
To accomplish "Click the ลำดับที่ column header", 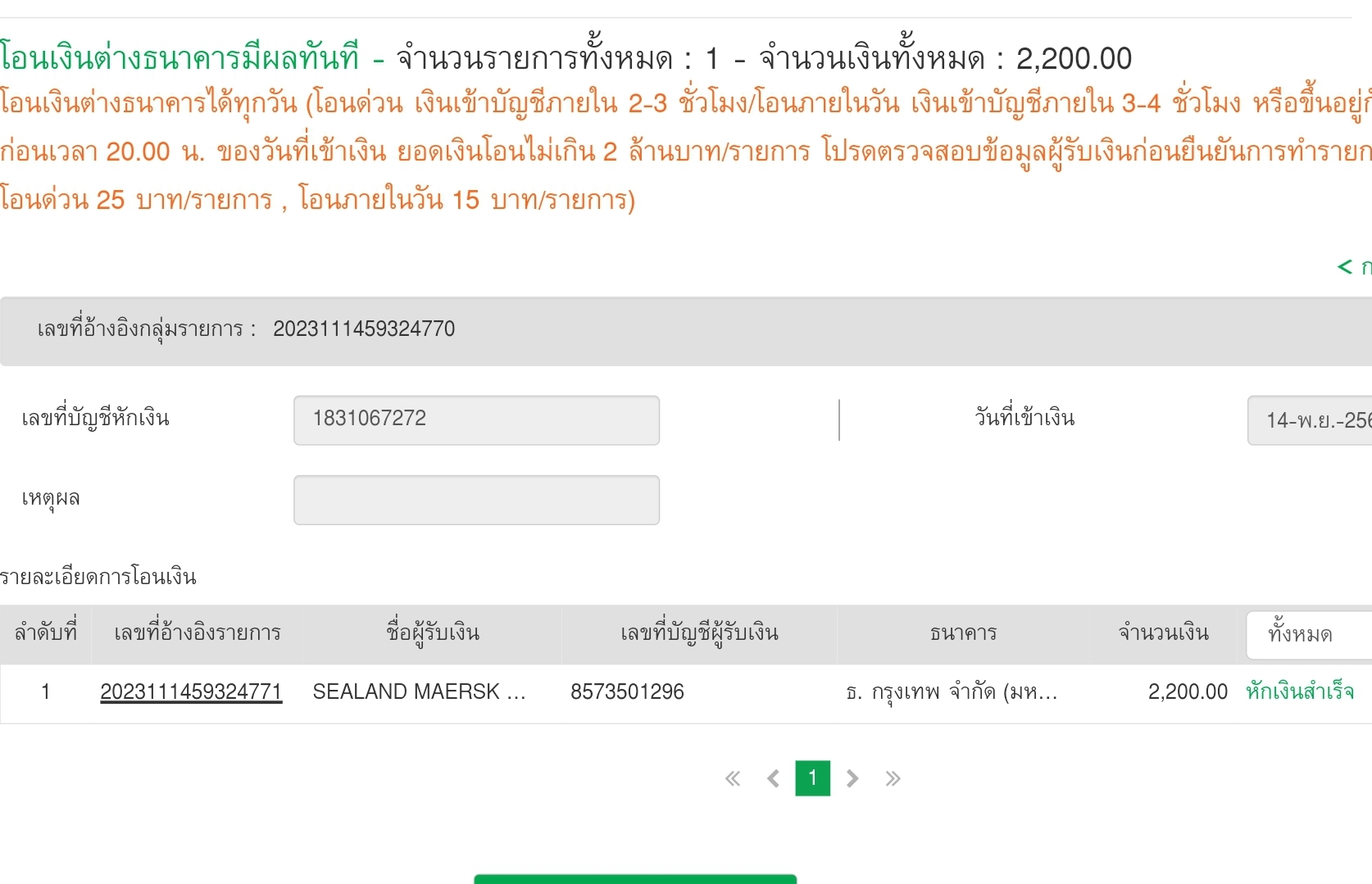I will [46, 633].
